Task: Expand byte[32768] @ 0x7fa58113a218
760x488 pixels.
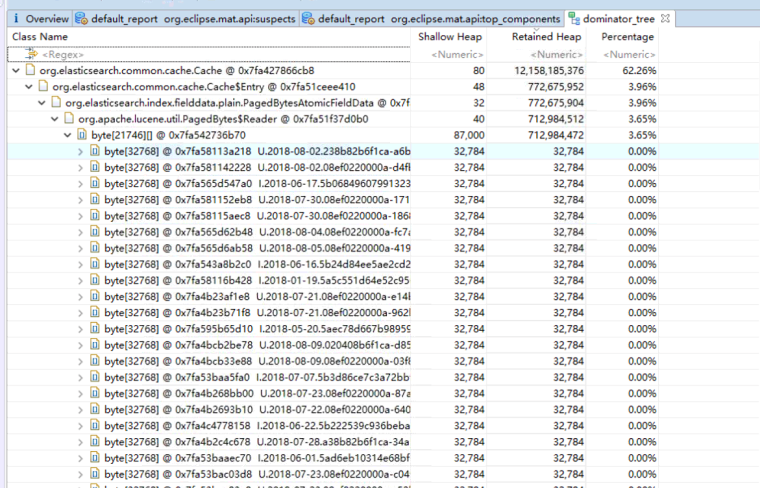Action: pyautogui.click(x=80, y=152)
